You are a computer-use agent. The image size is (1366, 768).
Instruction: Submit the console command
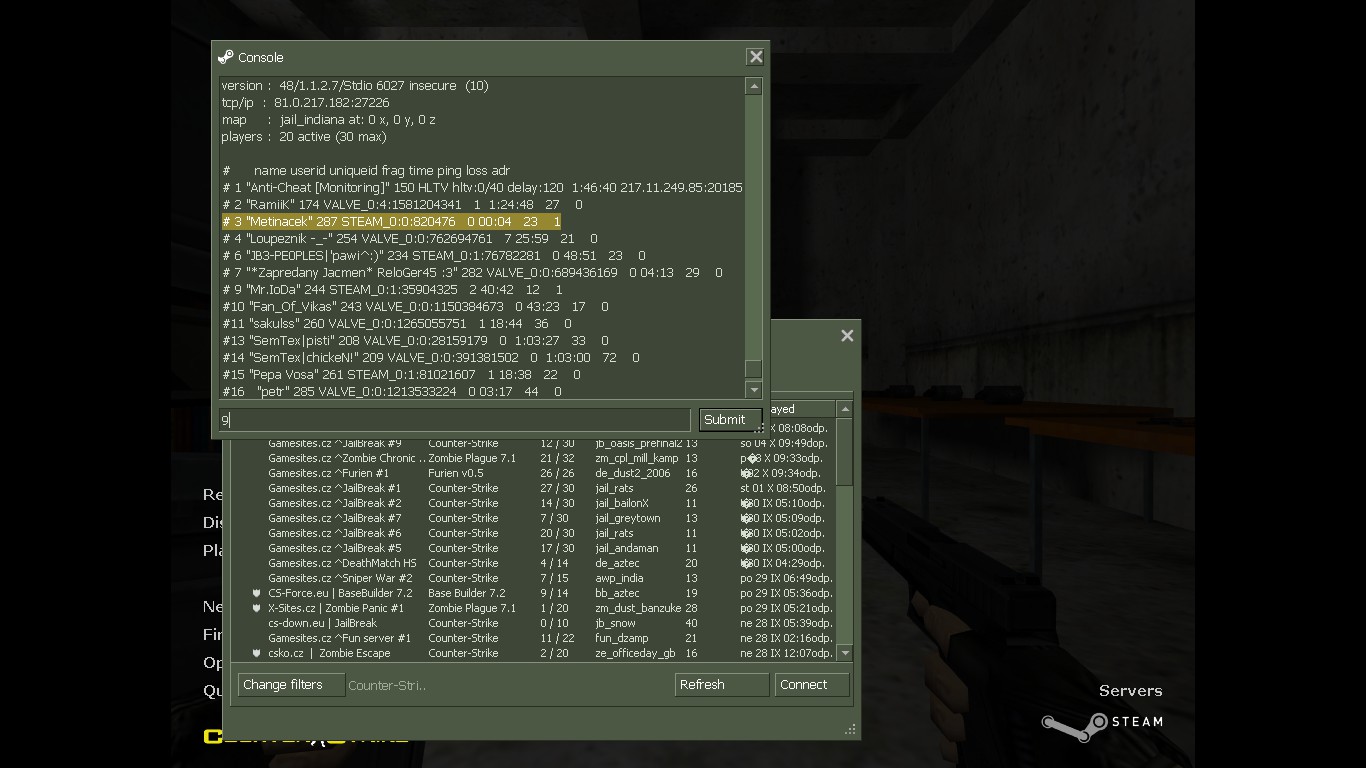(x=730, y=420)
